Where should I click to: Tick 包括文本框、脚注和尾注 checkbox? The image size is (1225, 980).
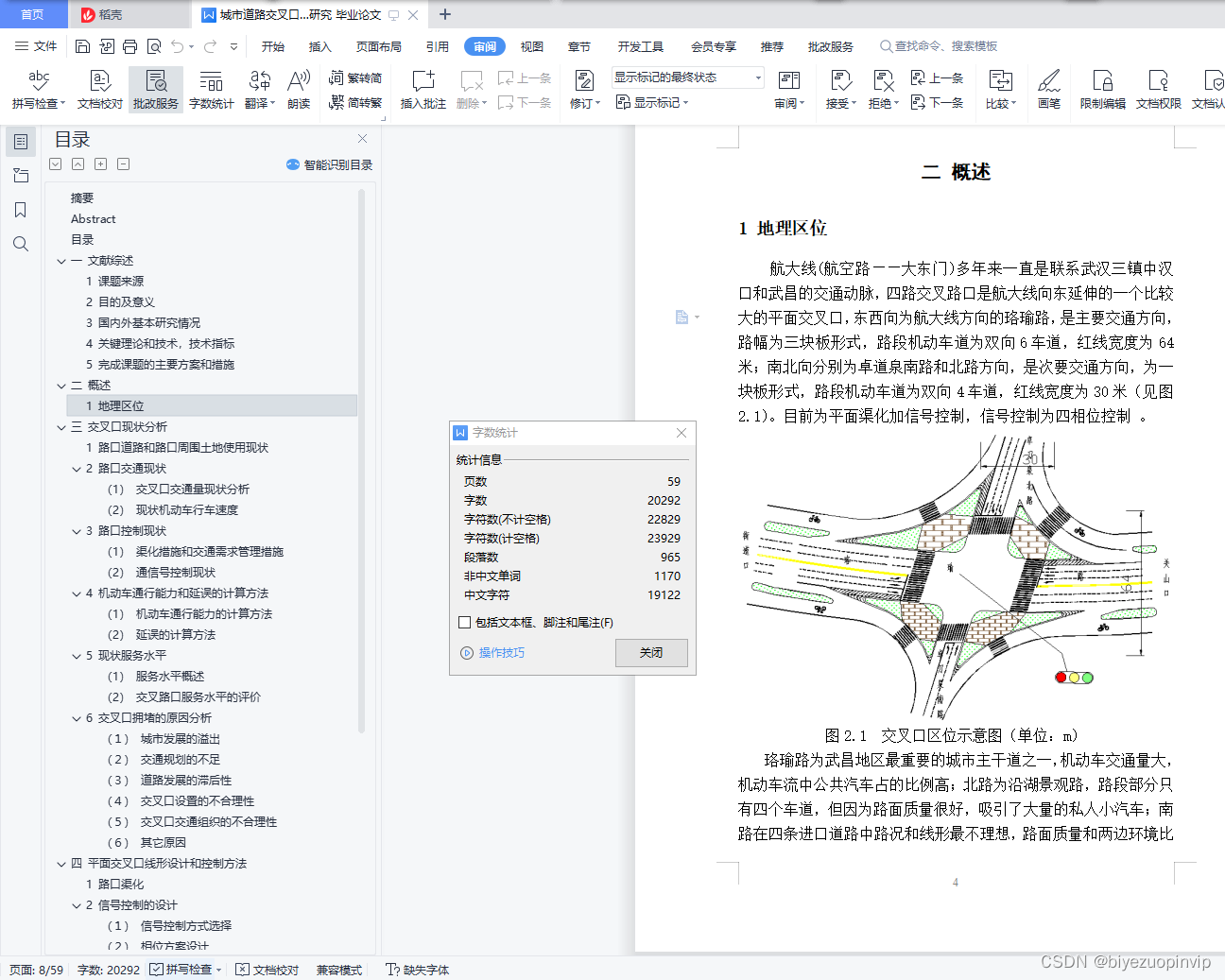click(x=464, y=622)
